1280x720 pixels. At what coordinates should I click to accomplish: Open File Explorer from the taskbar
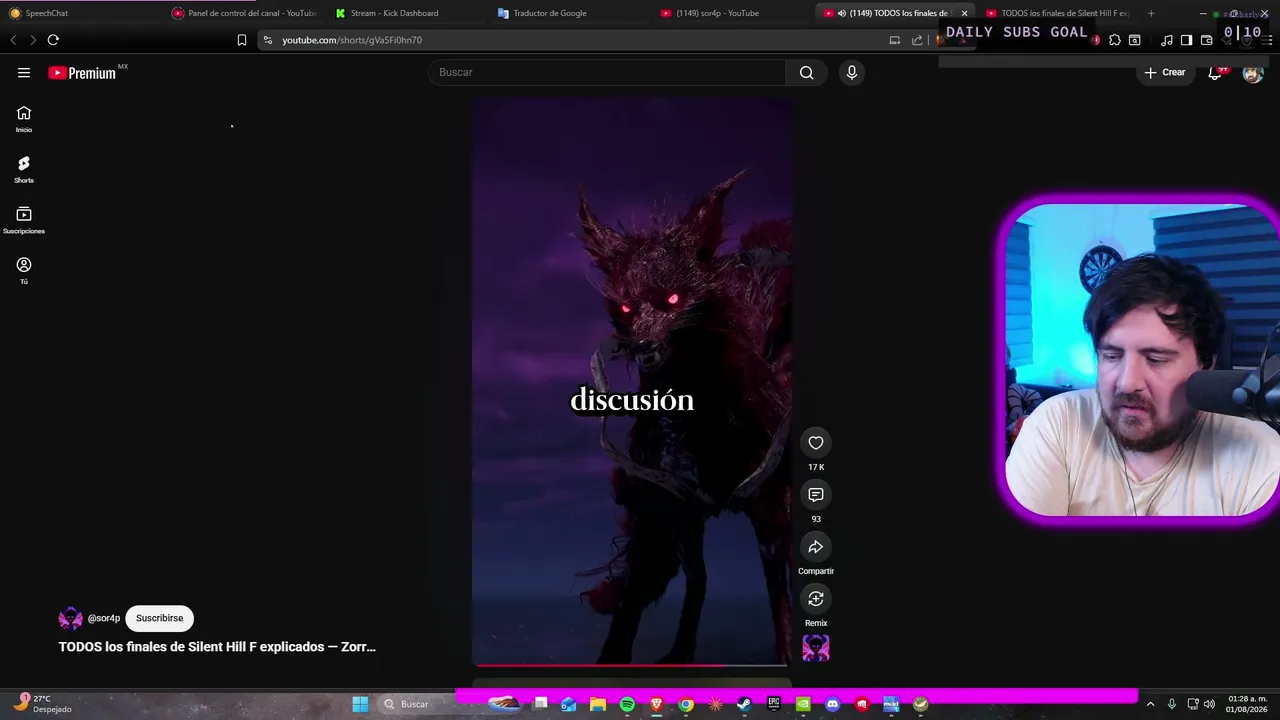(x=598, y=704)
